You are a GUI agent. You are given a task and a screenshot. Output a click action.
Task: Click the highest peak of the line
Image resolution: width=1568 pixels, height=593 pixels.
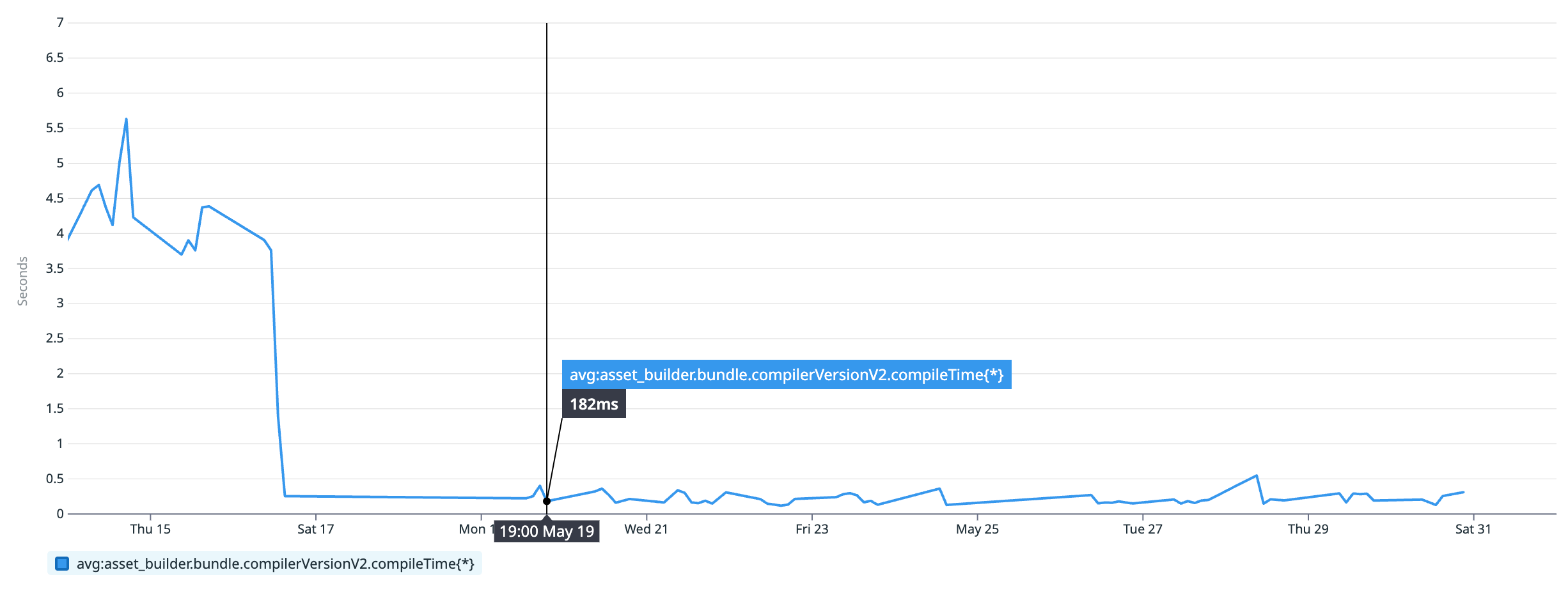point(126,119)
